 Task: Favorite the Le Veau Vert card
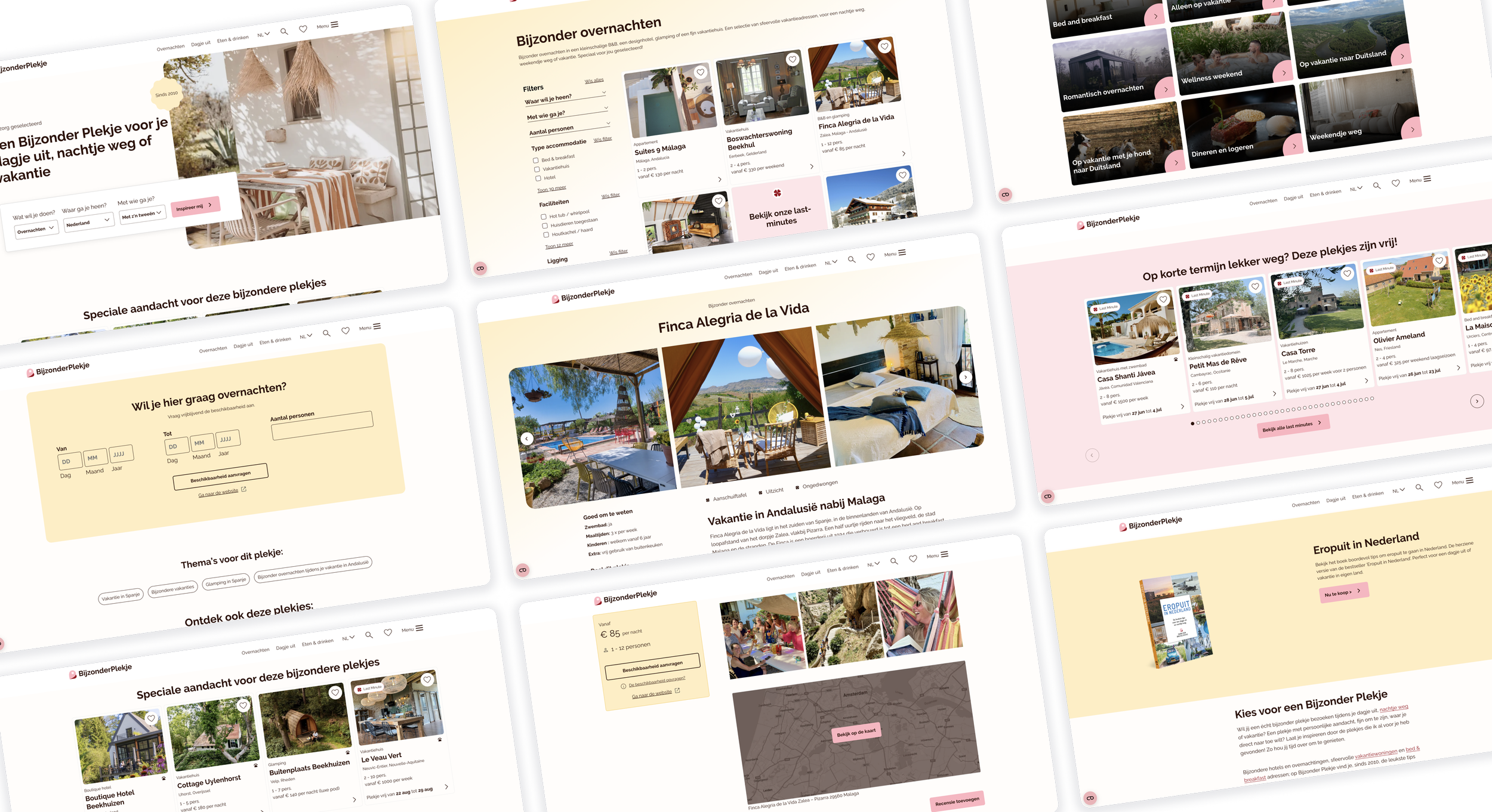(x=427, y=679)
